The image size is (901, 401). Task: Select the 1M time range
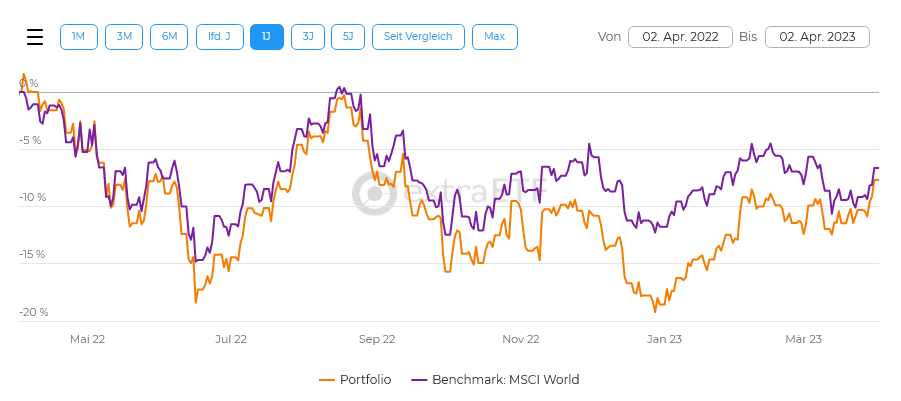tap(78, 37)
